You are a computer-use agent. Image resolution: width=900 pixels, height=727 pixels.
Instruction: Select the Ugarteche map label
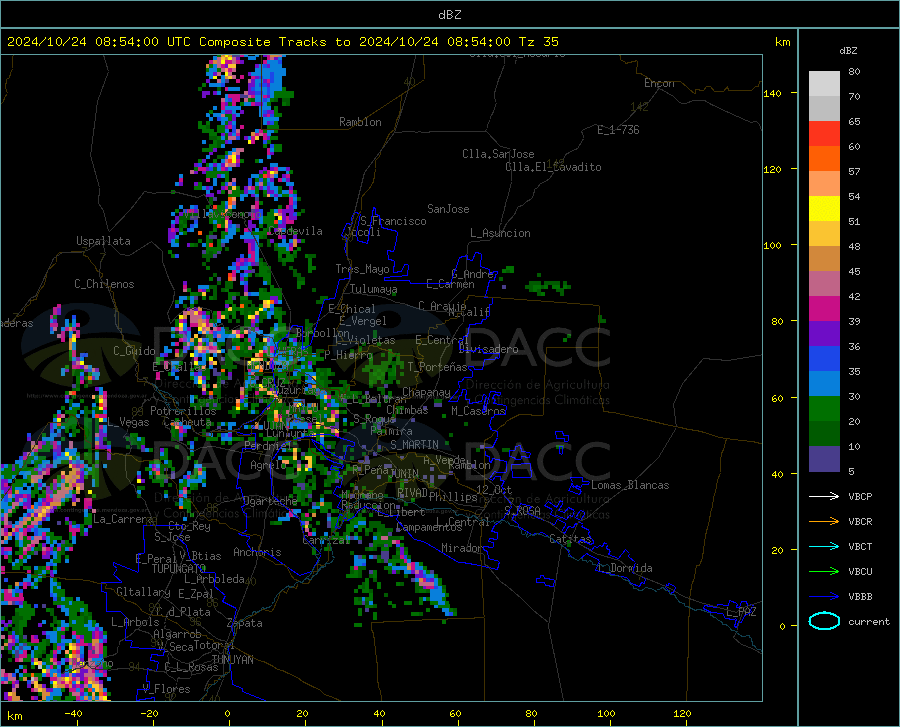pyautogui.click(x=270, y=501)
